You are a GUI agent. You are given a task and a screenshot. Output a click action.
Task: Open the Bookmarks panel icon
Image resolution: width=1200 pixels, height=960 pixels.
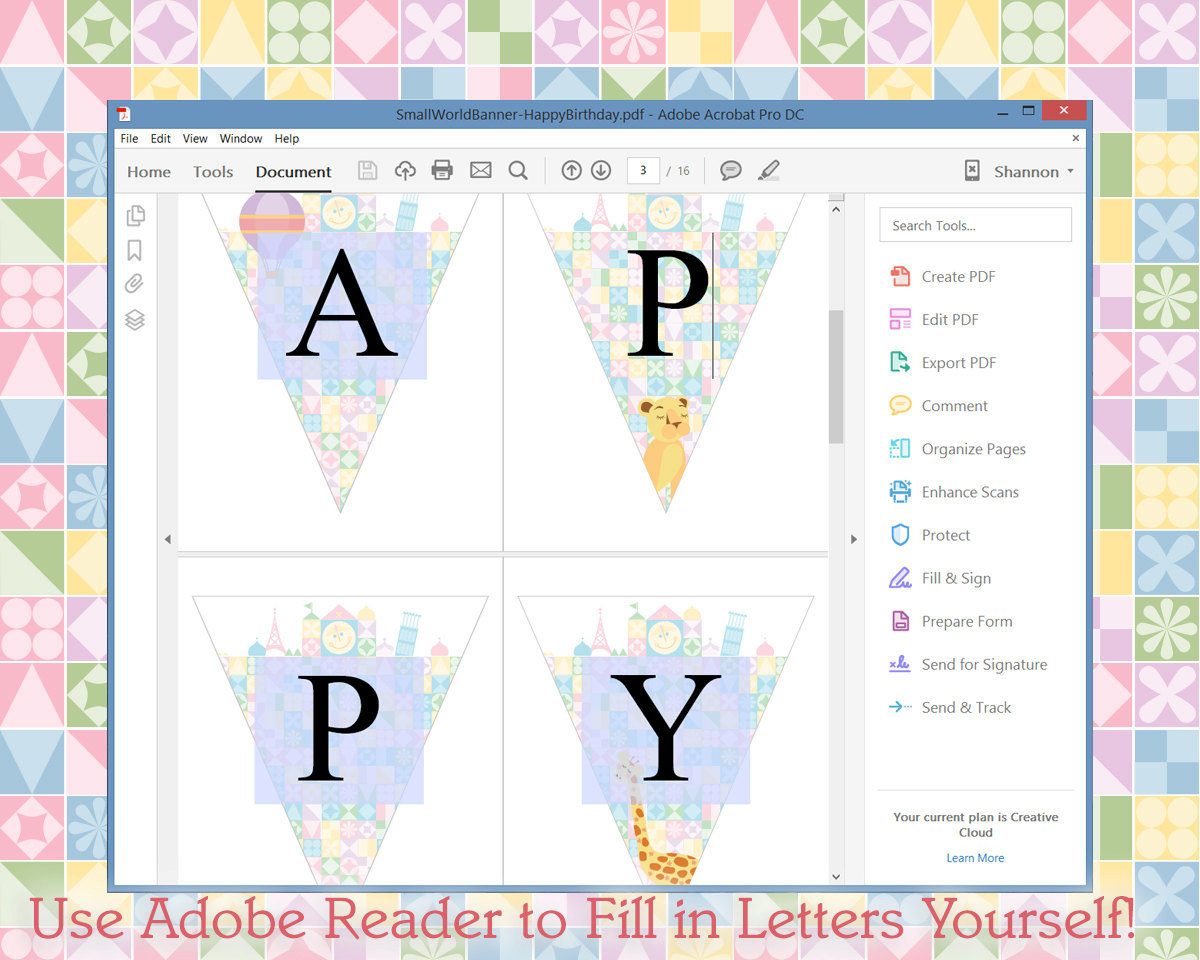pos(135,250)
